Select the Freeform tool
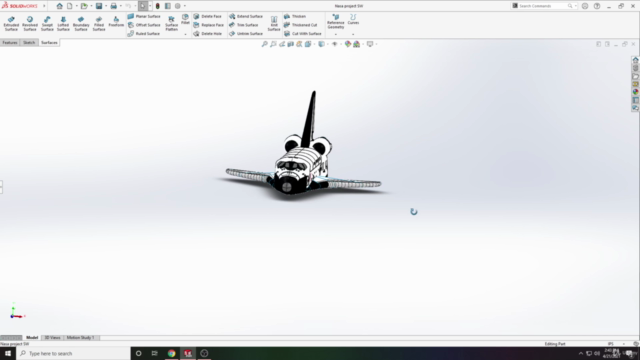The height and width of the screenshot is (360, 640). (116, 22)
